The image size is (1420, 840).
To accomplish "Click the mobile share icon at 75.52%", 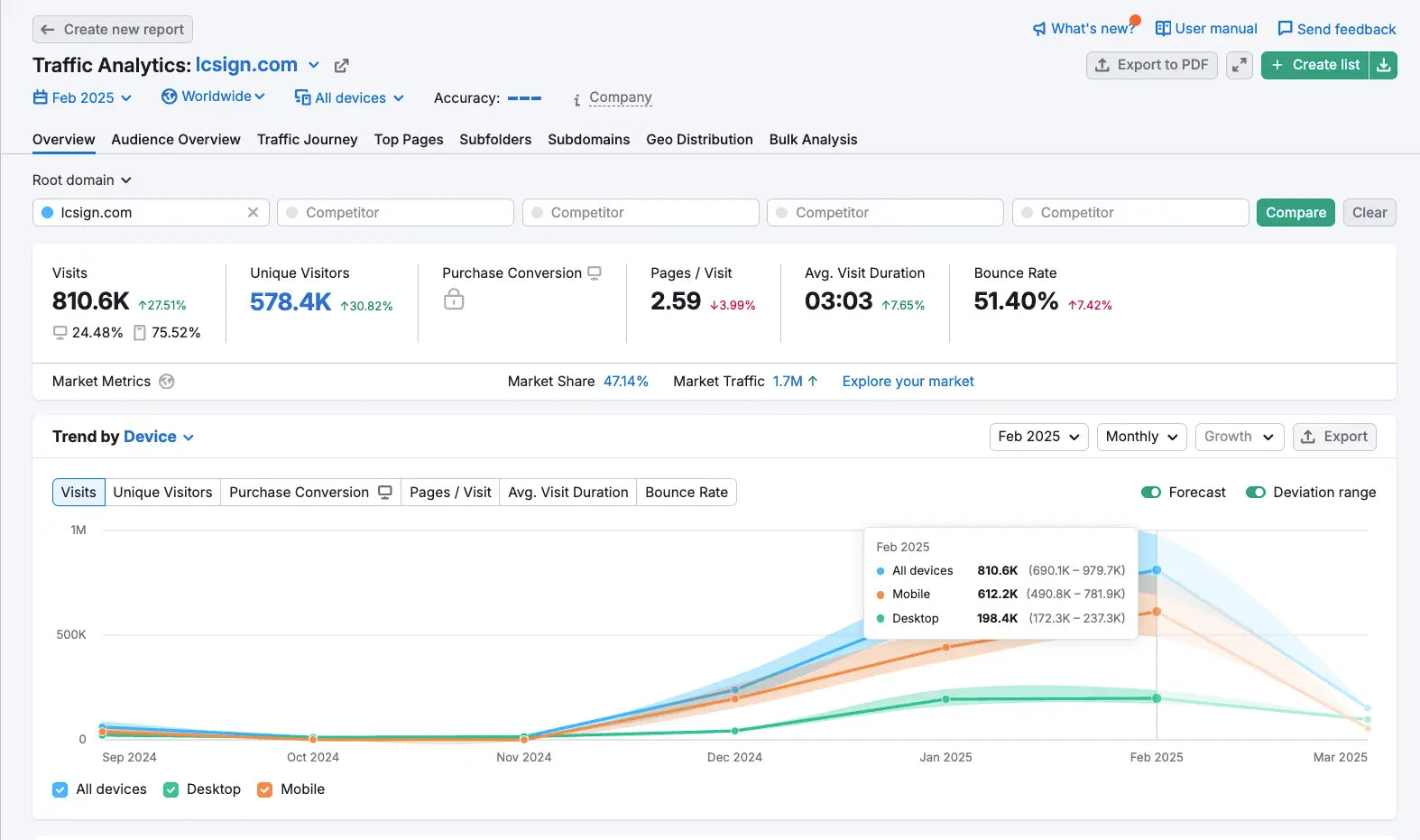I will tap(140, 333).
